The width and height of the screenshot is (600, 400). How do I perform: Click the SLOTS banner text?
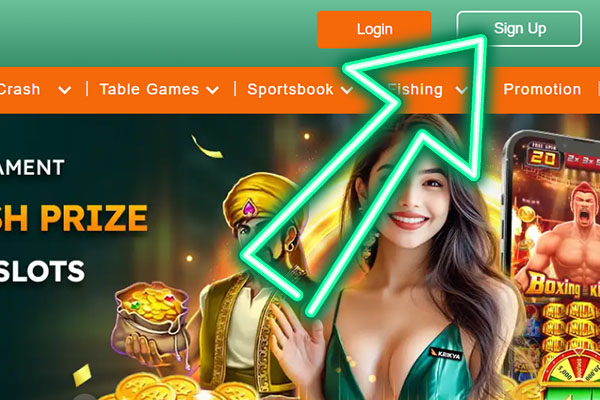tap(42, 271)
